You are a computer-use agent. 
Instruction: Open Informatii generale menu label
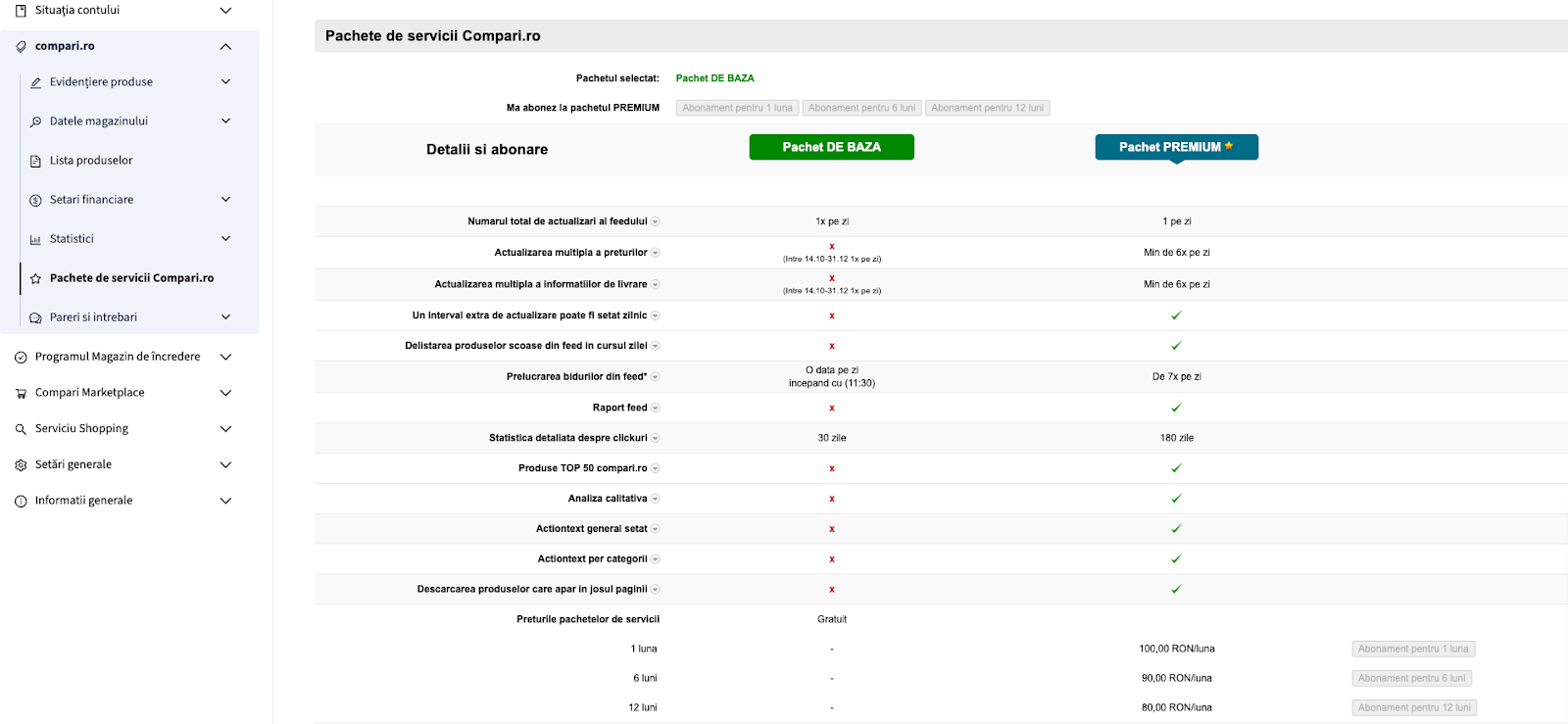coord(83,501)
